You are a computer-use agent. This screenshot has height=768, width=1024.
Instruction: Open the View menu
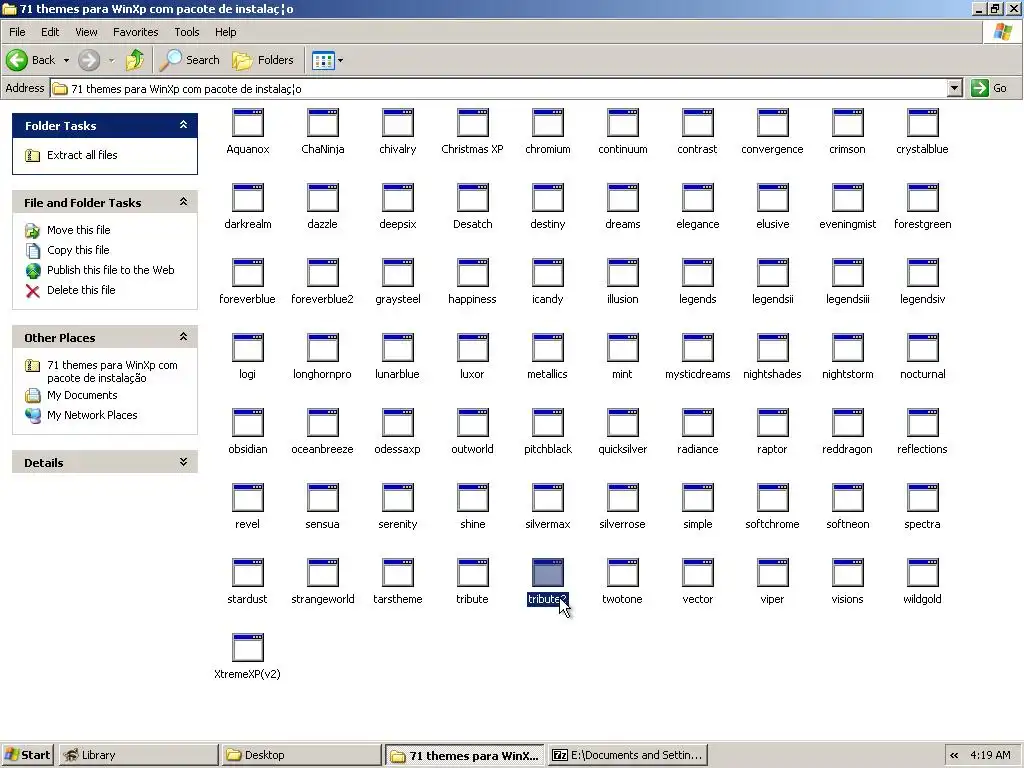point(86,32)
